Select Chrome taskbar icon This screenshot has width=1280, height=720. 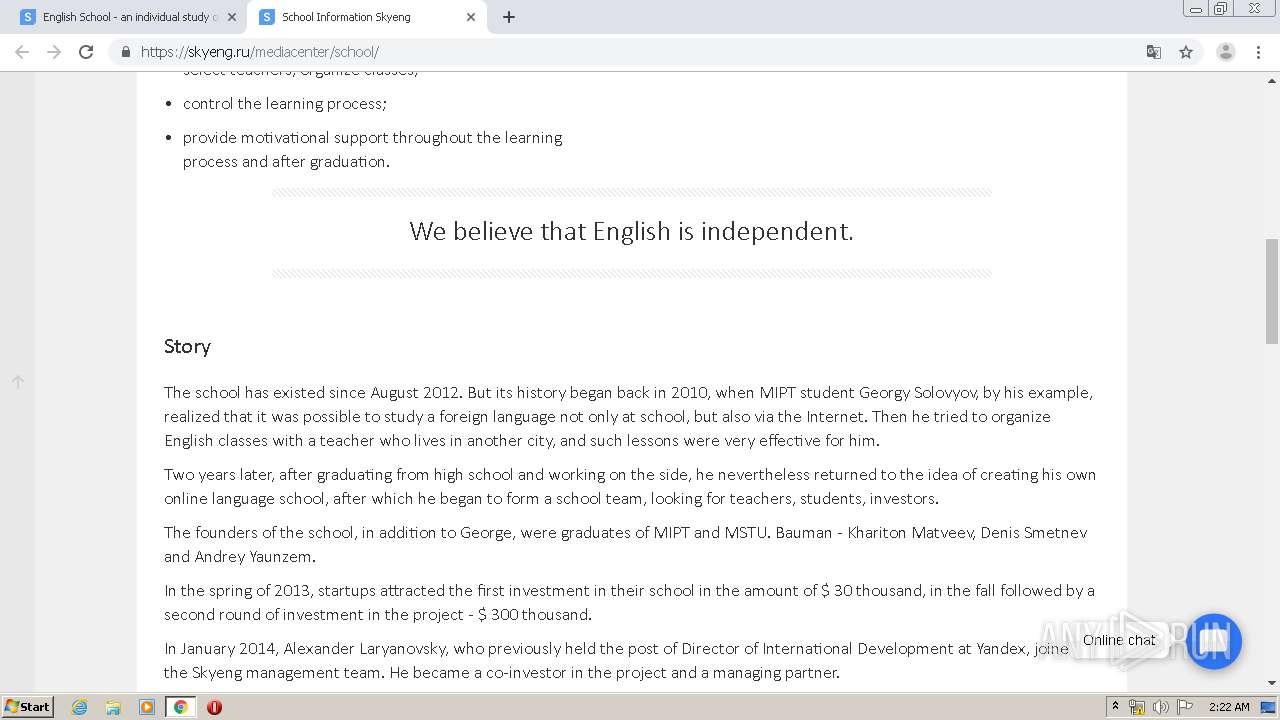(x=181, y=707)
